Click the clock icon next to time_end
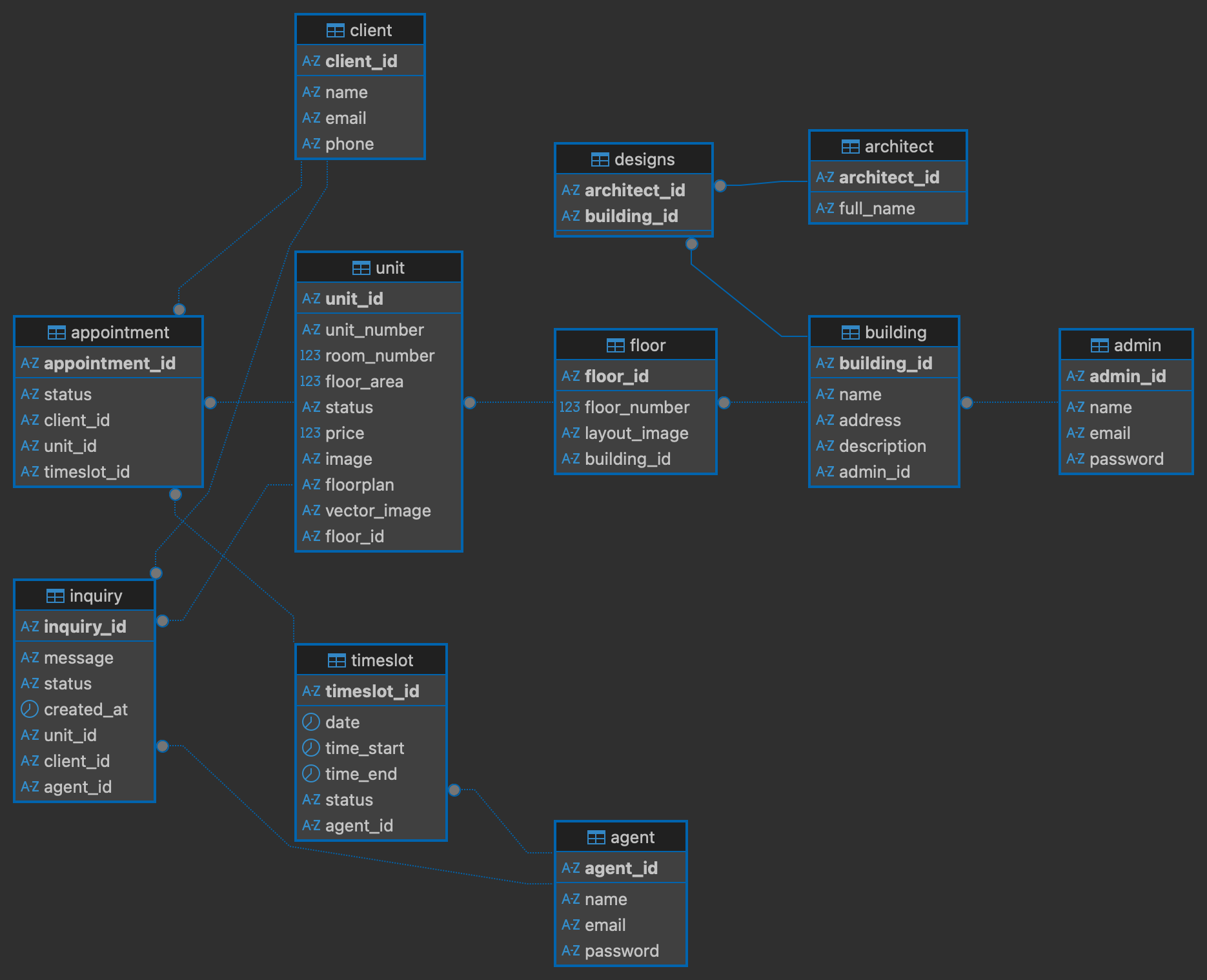The image size is (1207, 980). click(x=311, y=773)
